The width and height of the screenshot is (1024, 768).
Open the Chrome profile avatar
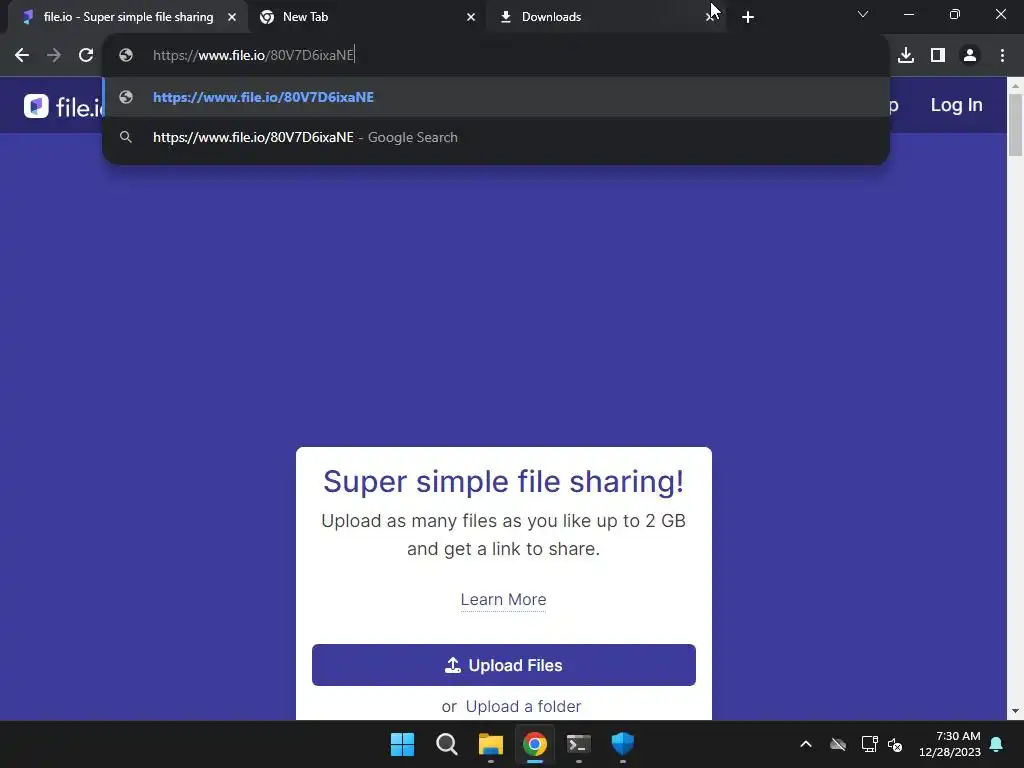(970, 56)
